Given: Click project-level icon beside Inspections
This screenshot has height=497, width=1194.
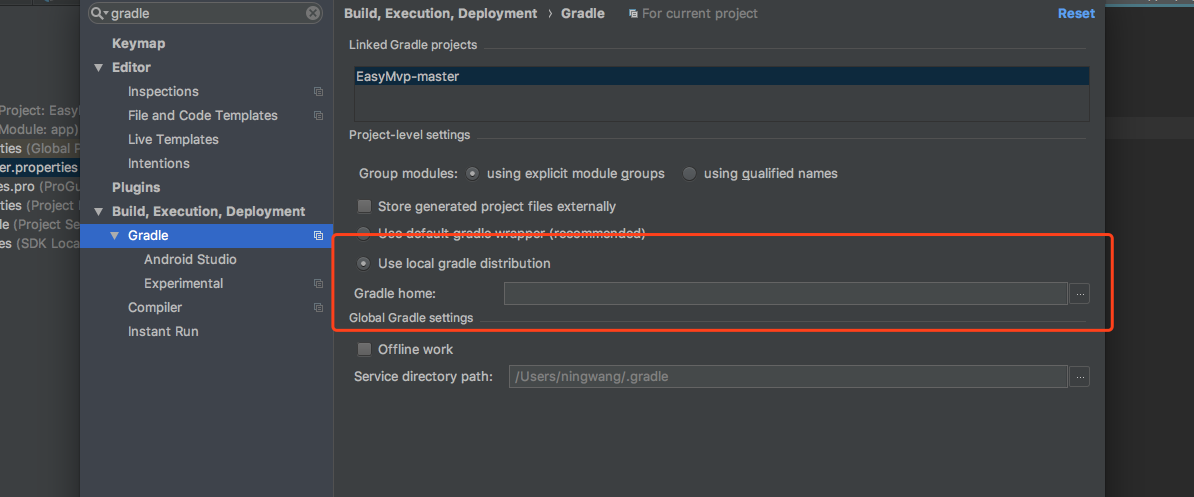Looking at the screenshot, I should coord(318,91).
